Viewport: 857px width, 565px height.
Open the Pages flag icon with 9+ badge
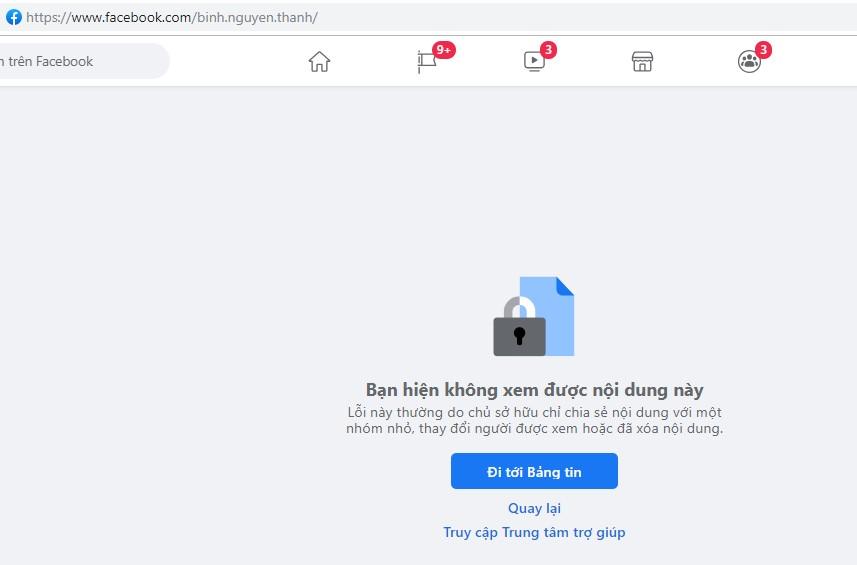click(x=427, y=61)
